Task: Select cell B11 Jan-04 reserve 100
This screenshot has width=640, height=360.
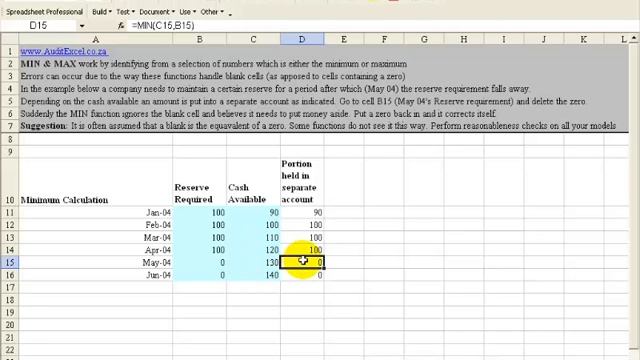Action: coord(200,213)
